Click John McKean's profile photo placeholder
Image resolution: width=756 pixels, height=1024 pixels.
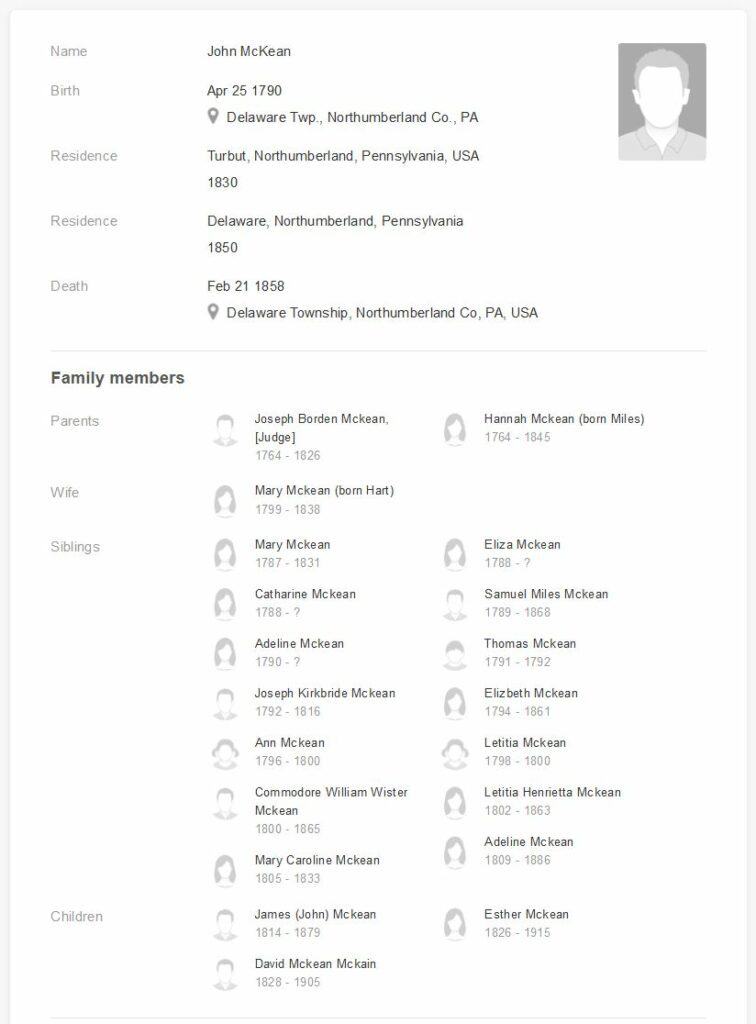click(x=661, y=101)
